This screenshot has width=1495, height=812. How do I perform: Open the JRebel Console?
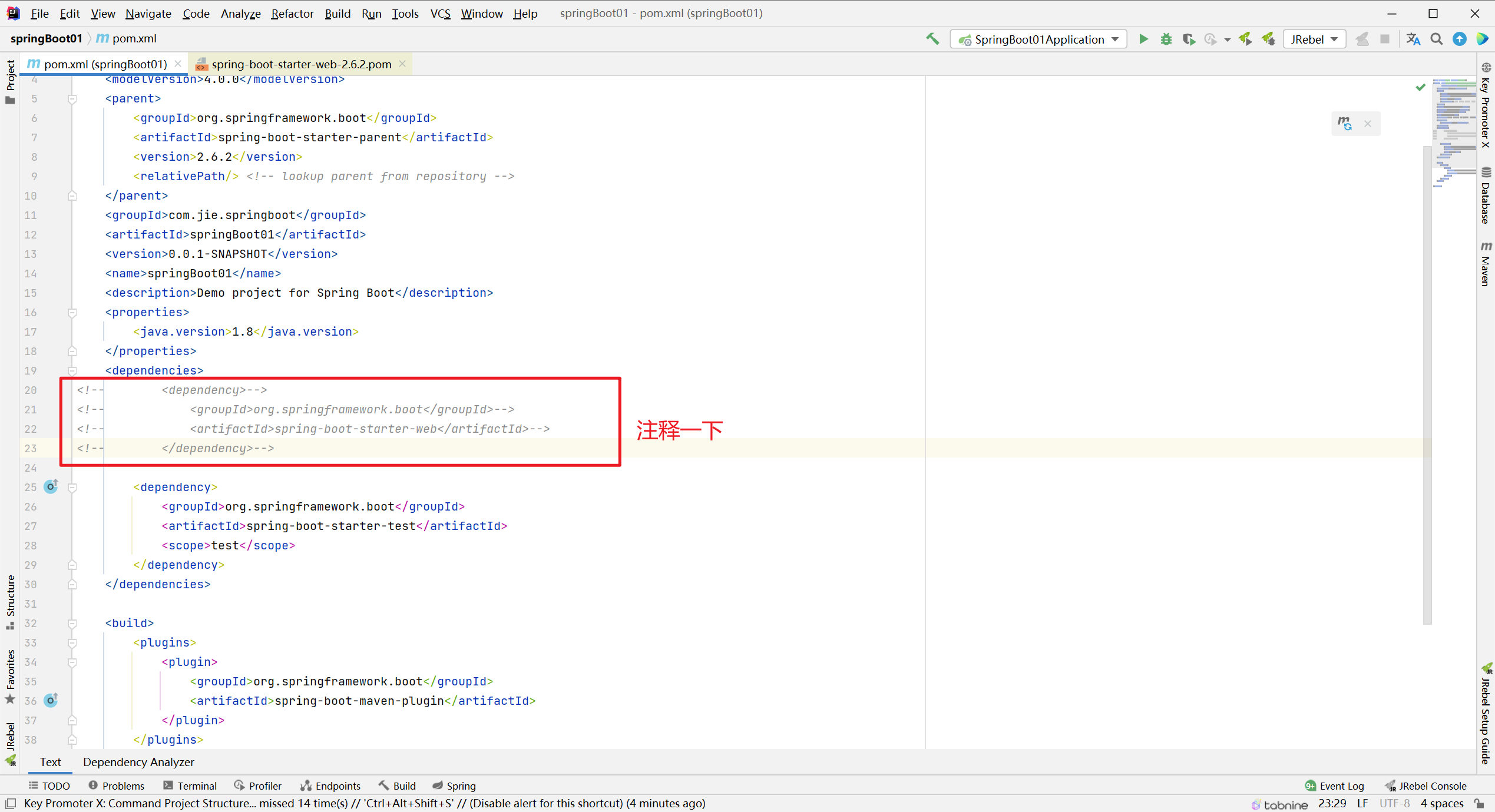point(1425,786)
